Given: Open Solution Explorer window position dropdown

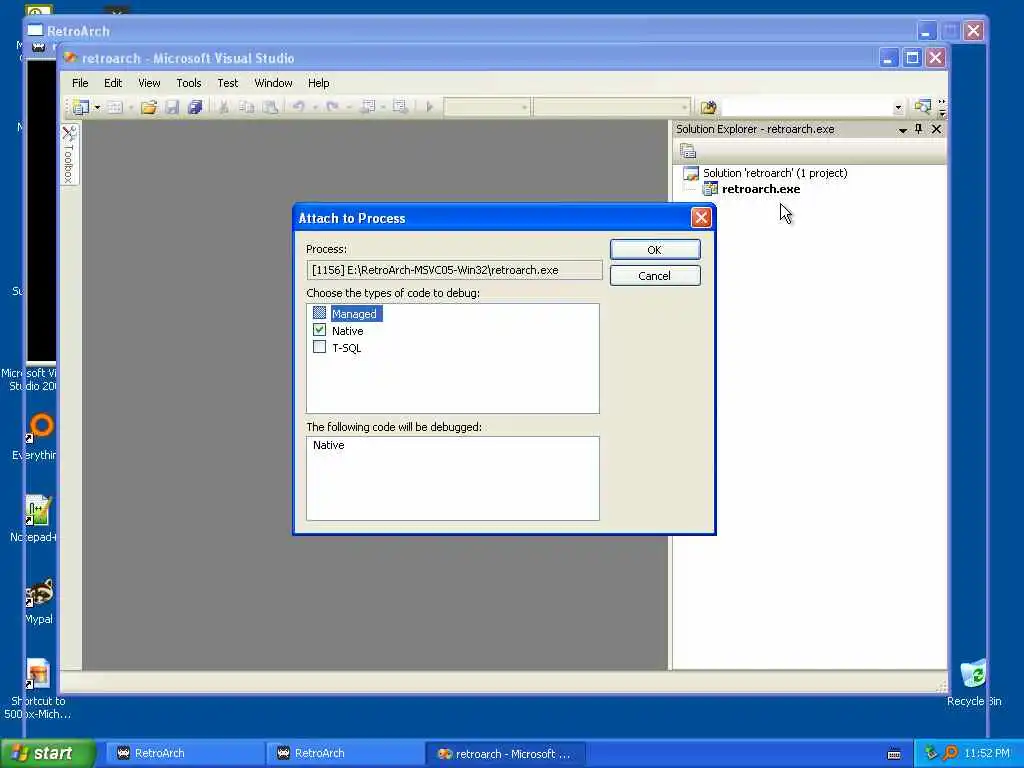Looking at the screenshot, I should coord(903,130).
